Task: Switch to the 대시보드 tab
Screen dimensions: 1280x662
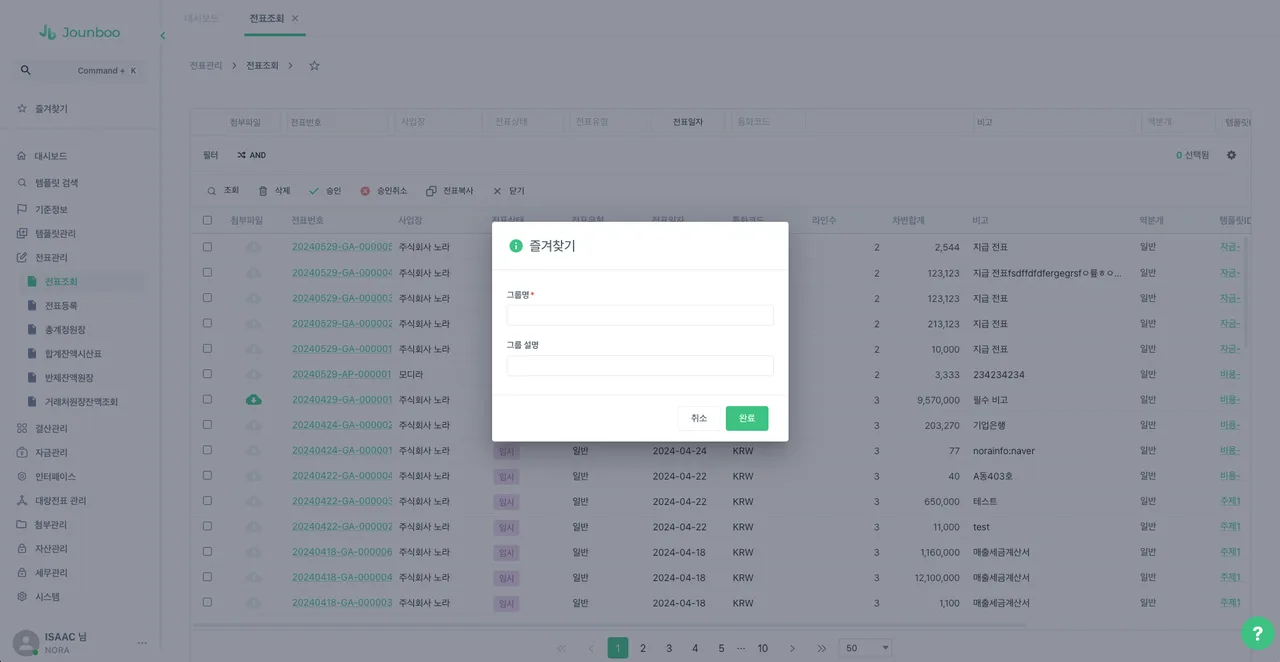Action: click(x=201, y=19)
